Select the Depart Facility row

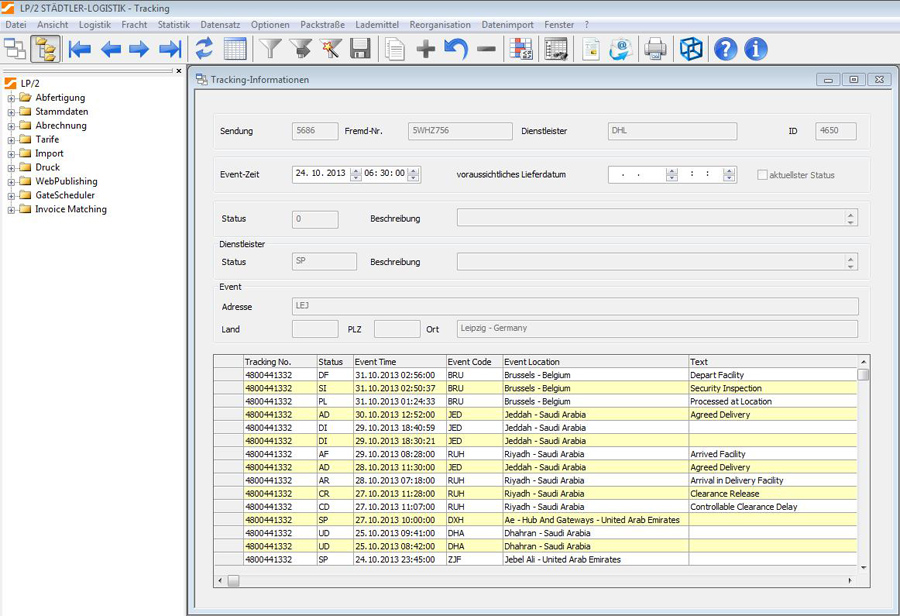click(536, 375)
